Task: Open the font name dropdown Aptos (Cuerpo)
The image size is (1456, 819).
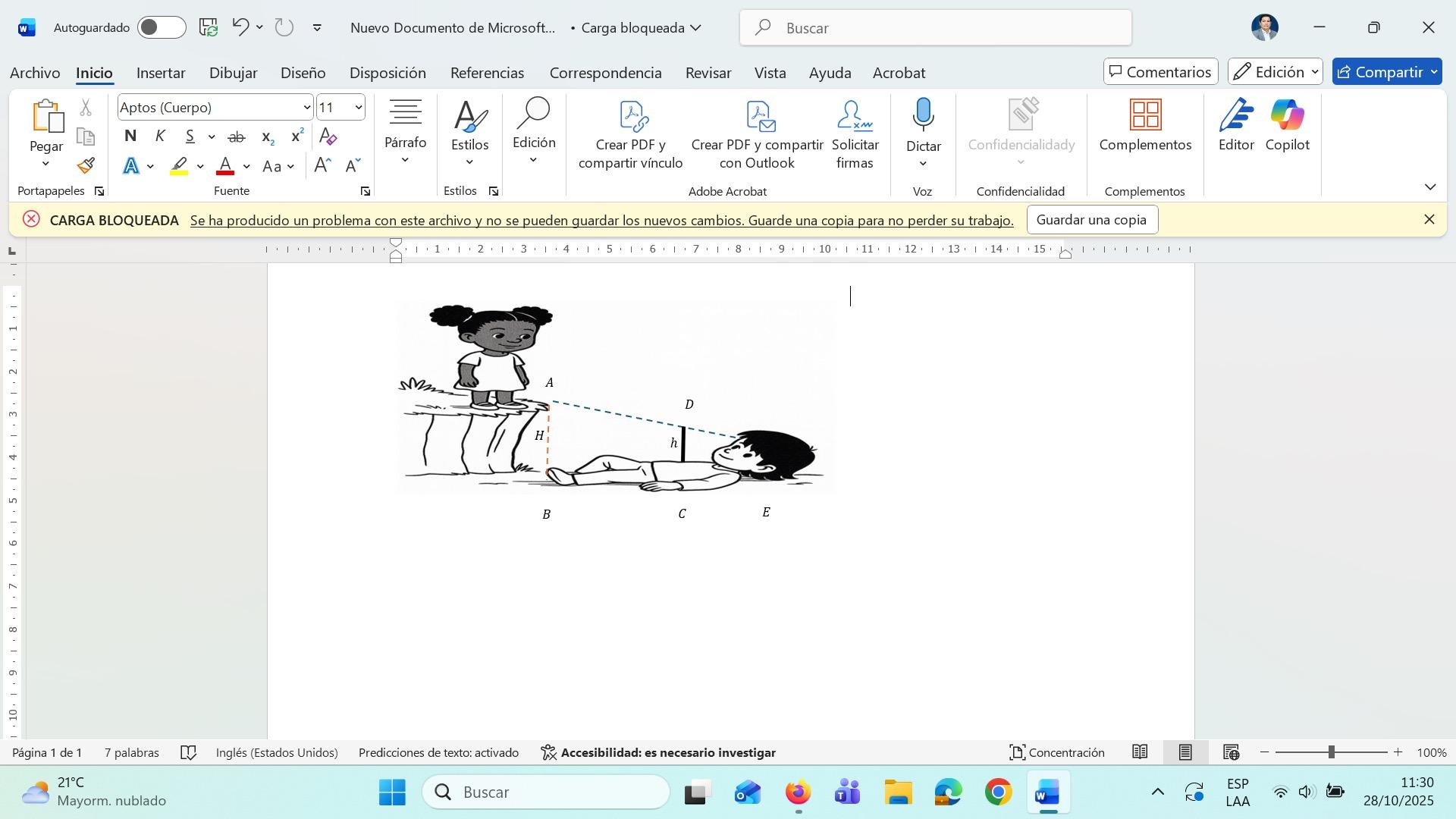Action: pyautogui.click(x=306, y=108)
